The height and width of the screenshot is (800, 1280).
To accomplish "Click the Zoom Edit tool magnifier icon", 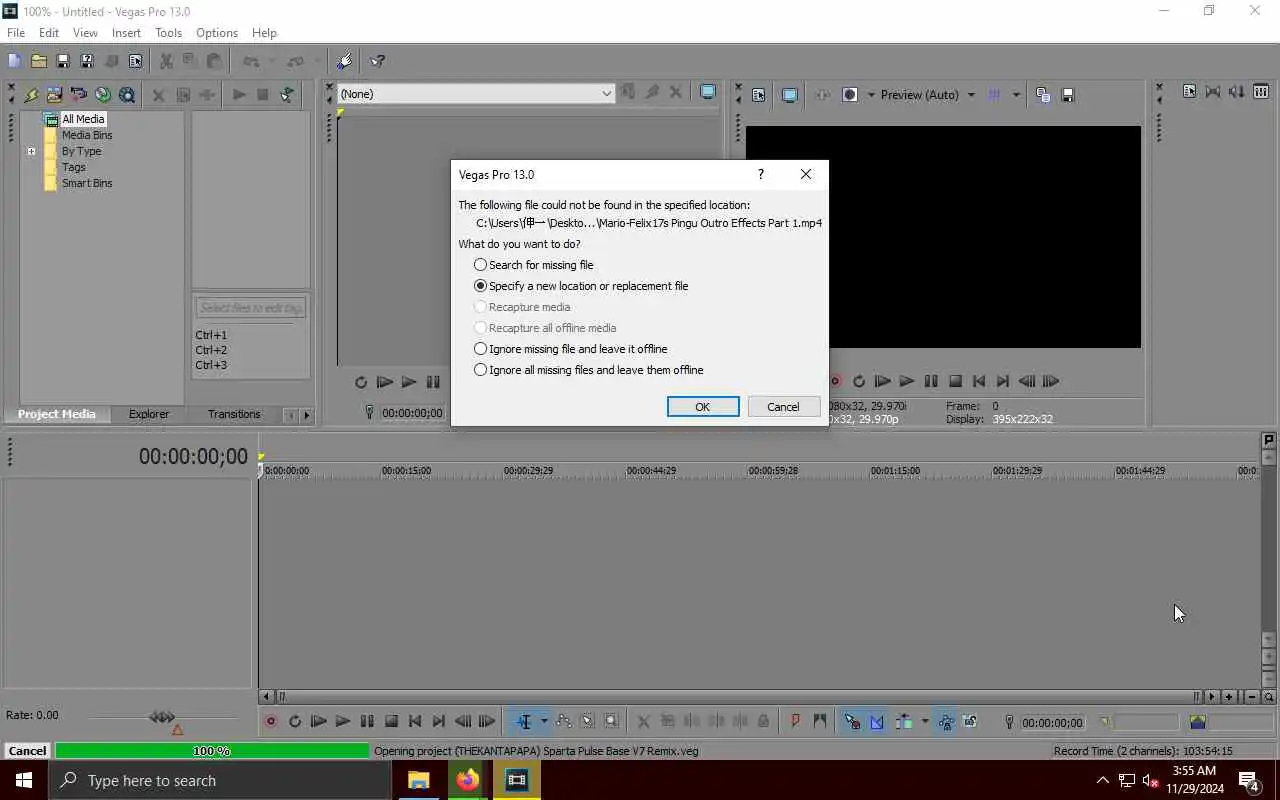I will coord(611,721).
